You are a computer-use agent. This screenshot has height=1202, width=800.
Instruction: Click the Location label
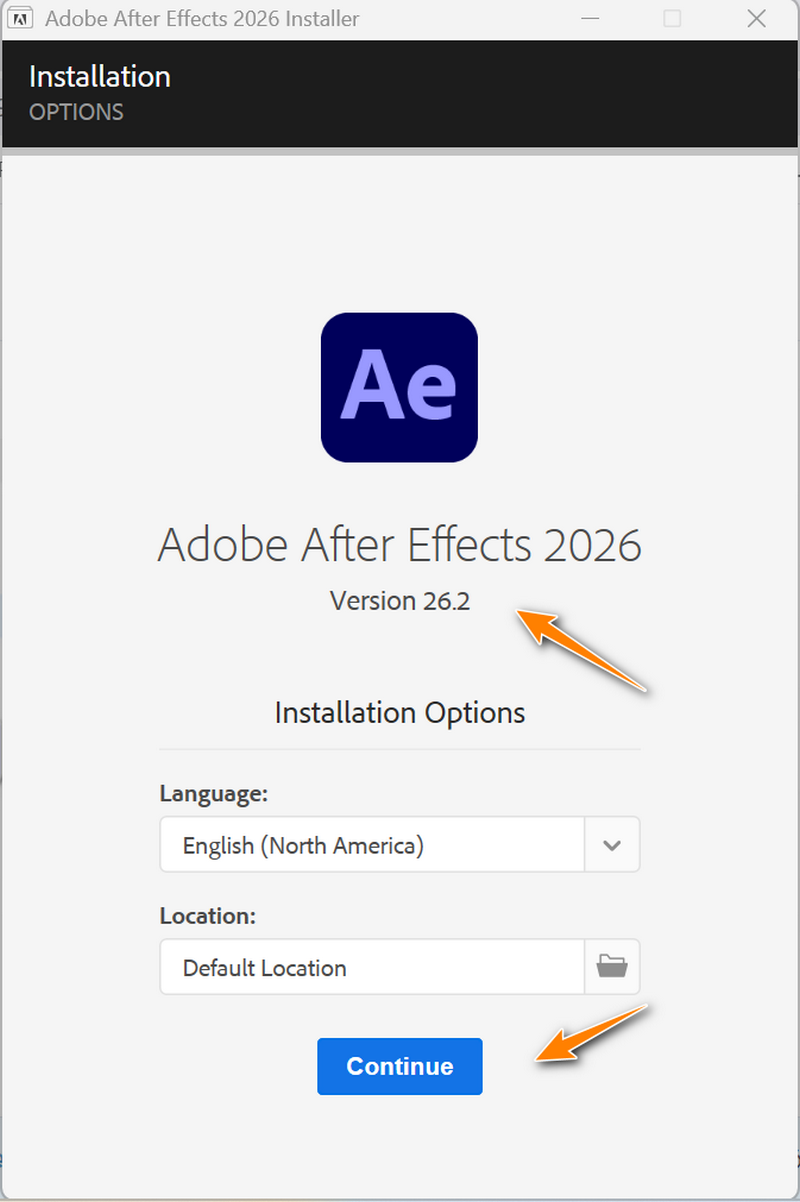208,916
